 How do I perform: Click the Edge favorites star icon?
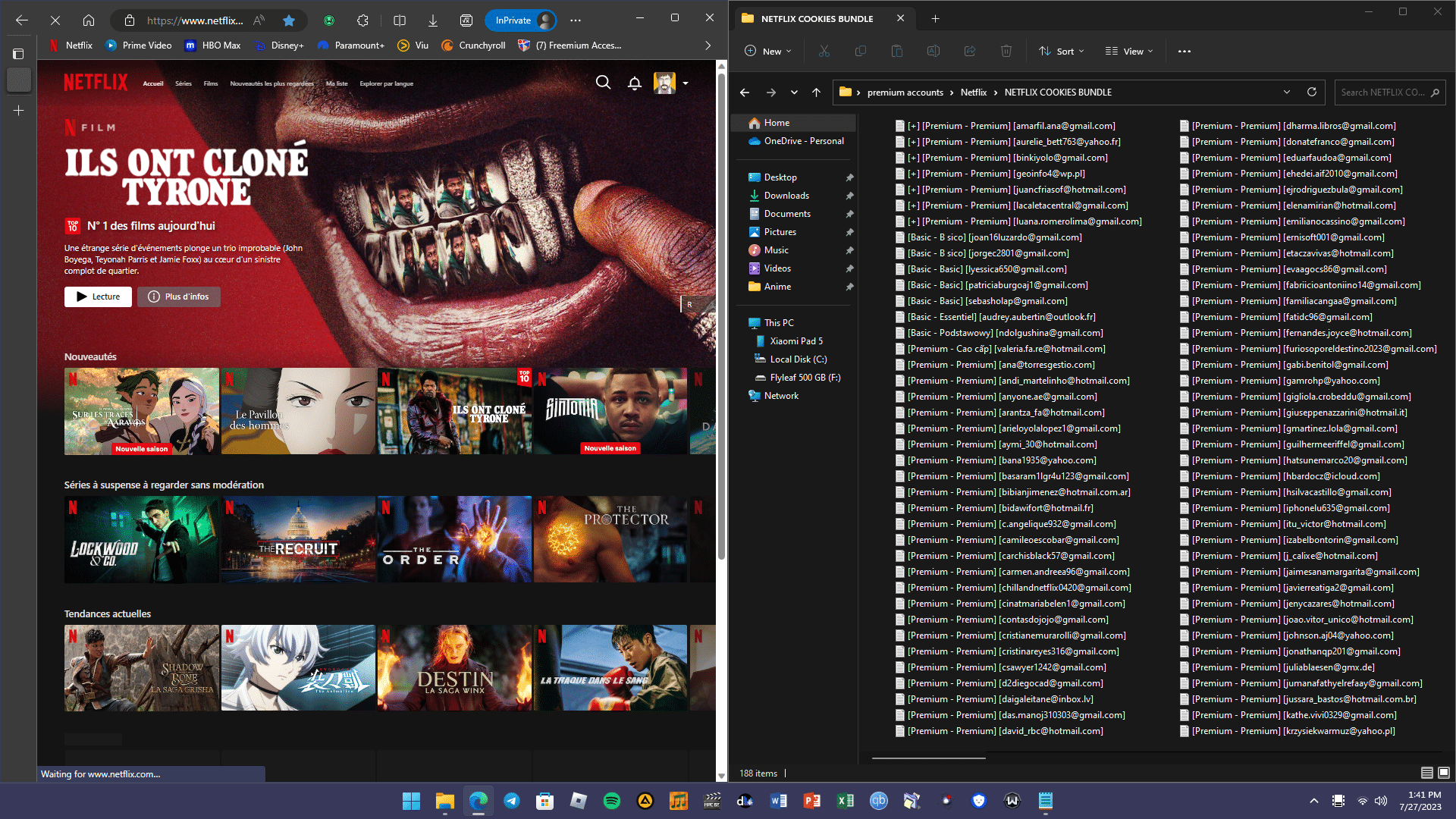tap(289, 20)
